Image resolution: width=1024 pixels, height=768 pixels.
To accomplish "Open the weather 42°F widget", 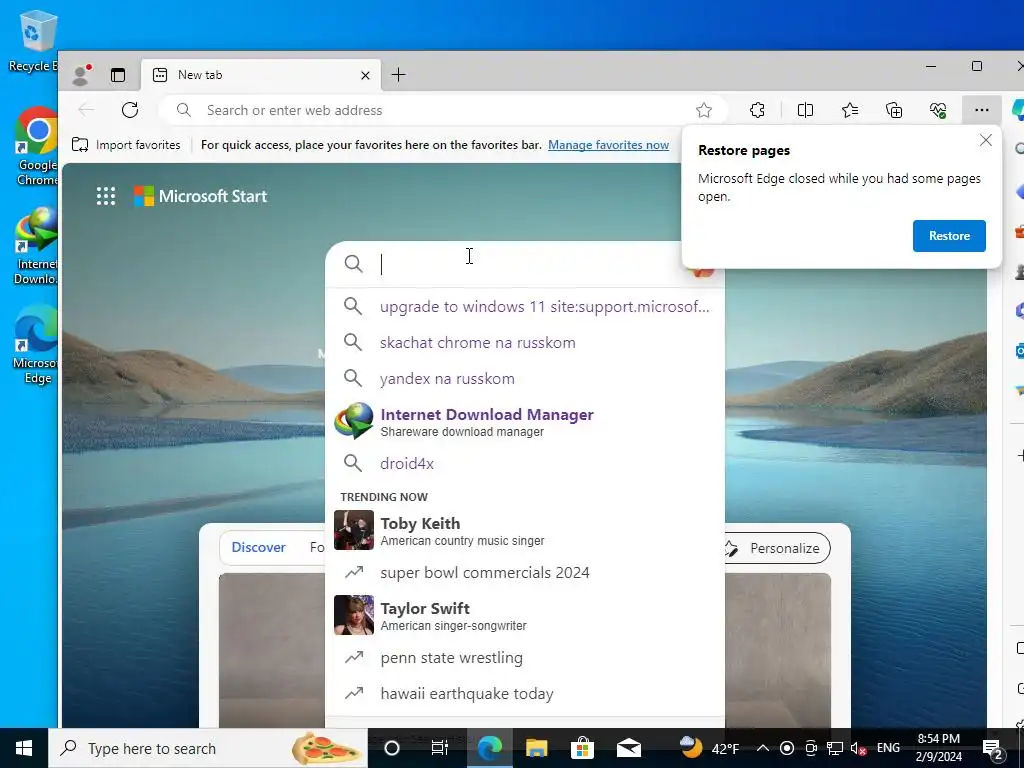I will pyautogui.click(x=709, y=748).
